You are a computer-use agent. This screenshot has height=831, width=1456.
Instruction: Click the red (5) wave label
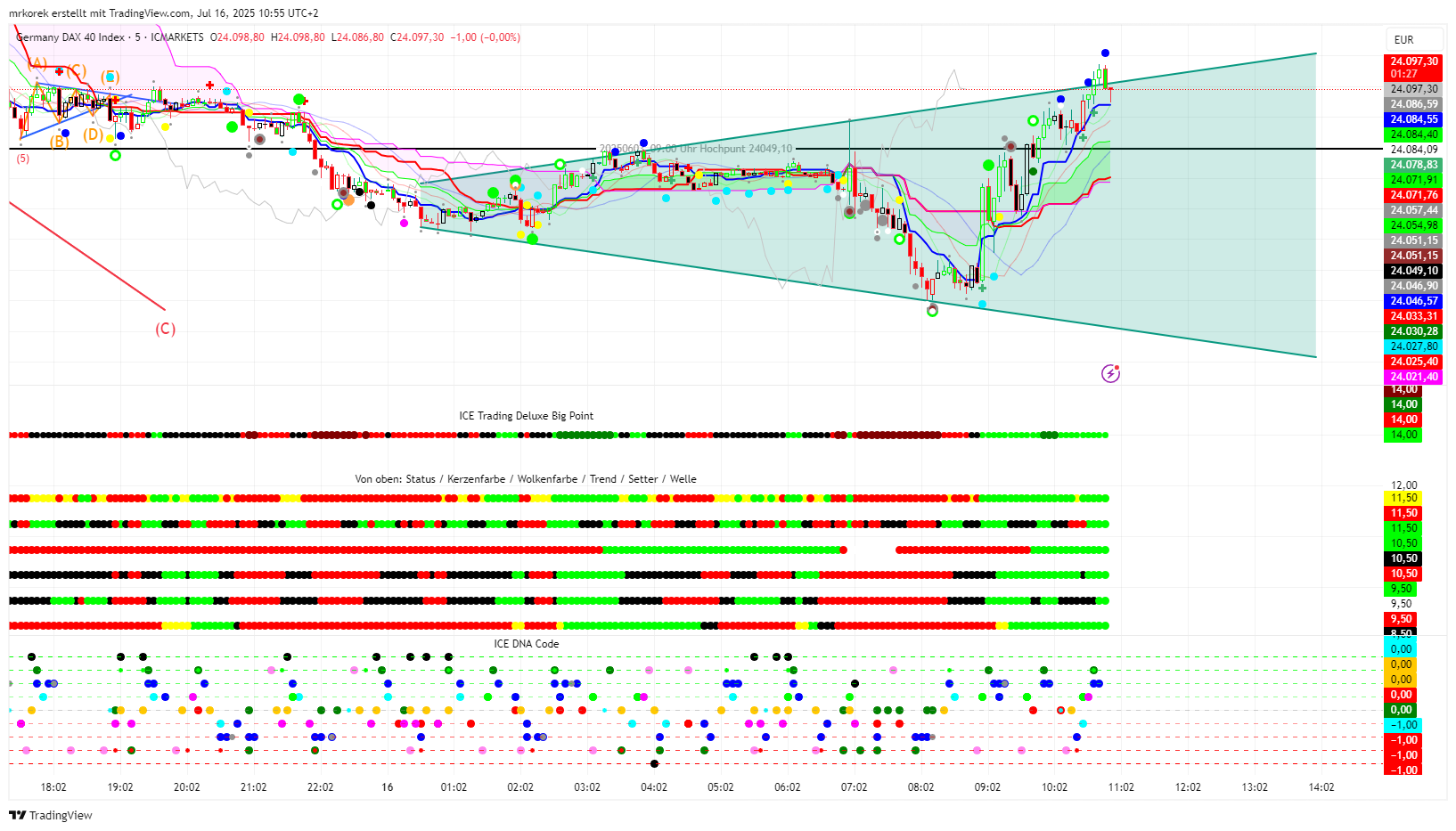22,159
